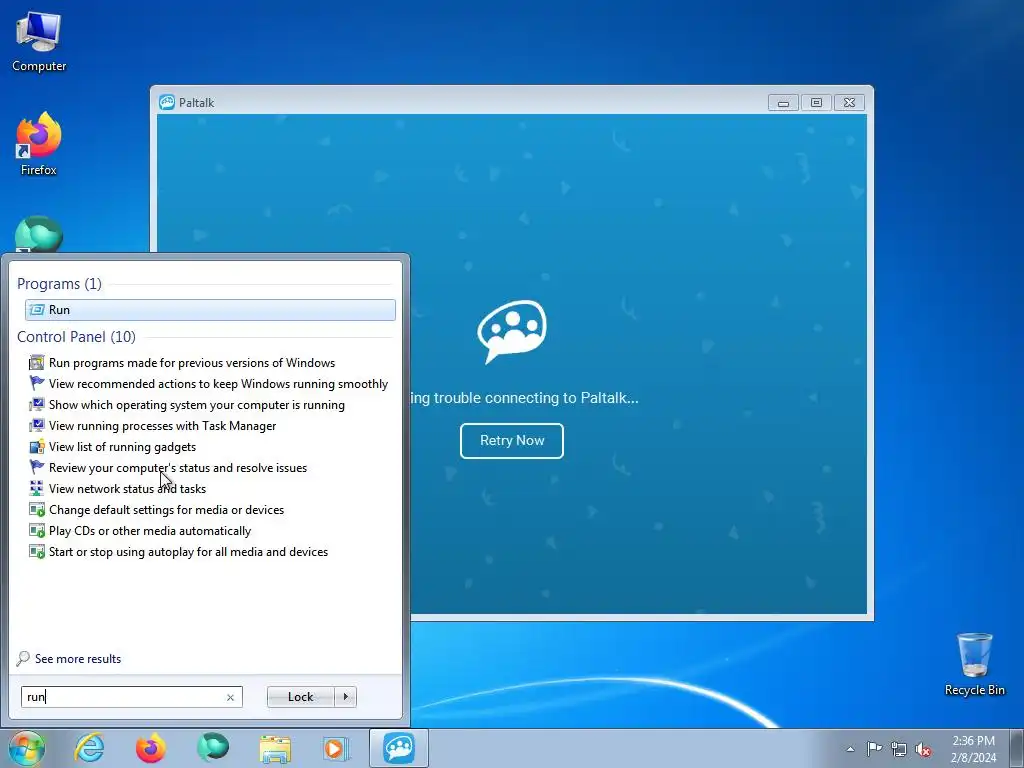The width and height of the screenshot is (1024, 768).
Task: Click the Programs (1) group header
Action: pos(59,284)
